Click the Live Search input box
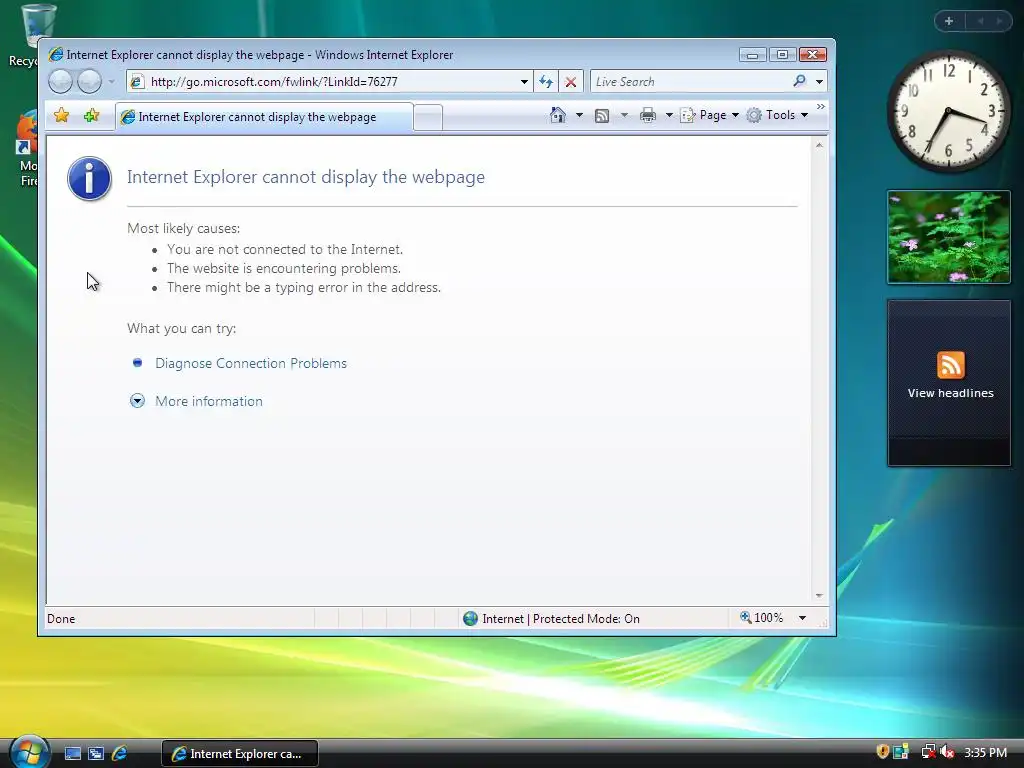This screenshot has width=1024, height=768. click(690, 82)
